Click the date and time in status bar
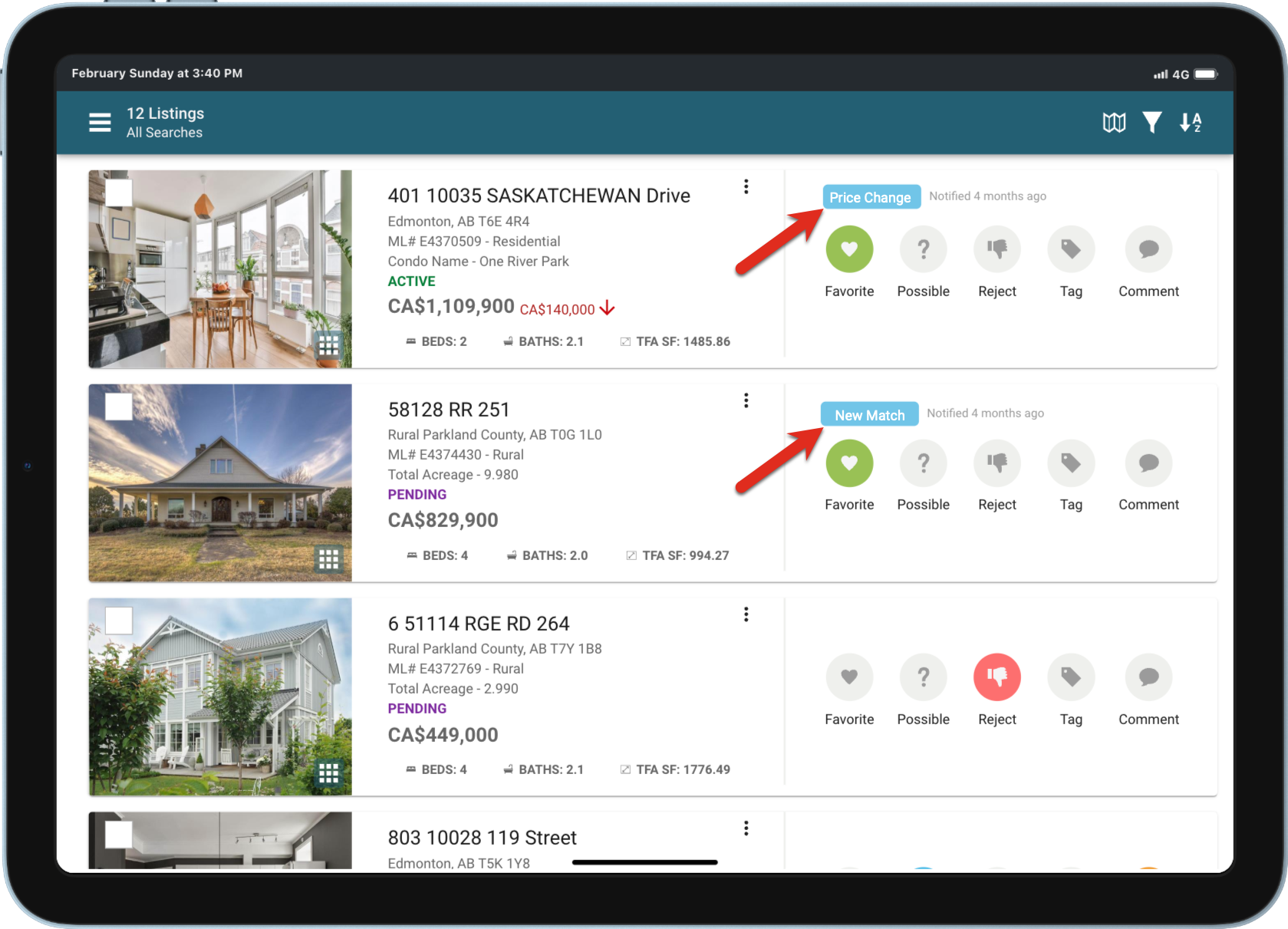Screen dimensions: 1288x929 pos(157,74)
